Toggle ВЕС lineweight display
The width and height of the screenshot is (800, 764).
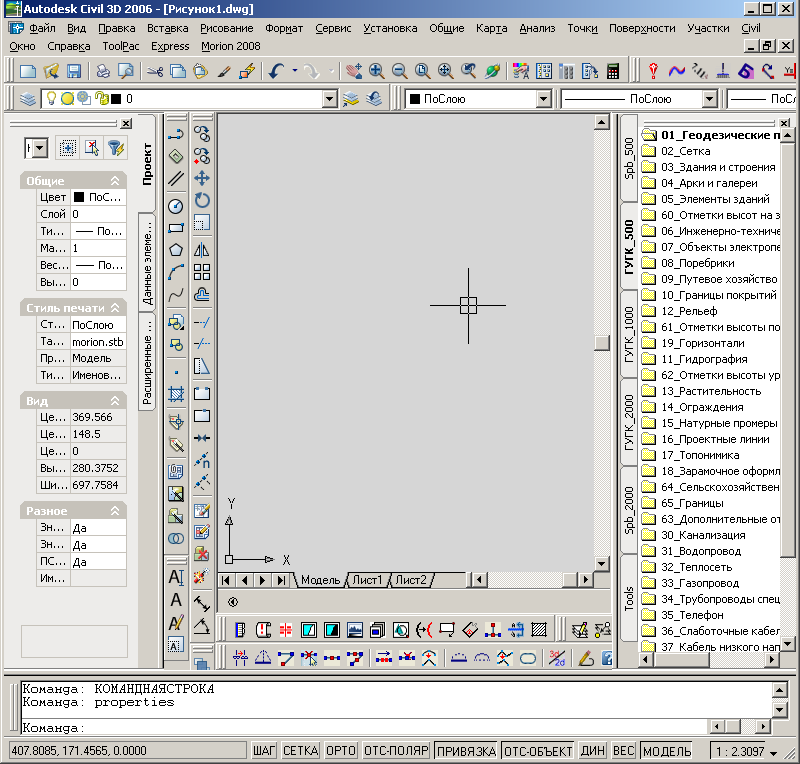point(623,751)
